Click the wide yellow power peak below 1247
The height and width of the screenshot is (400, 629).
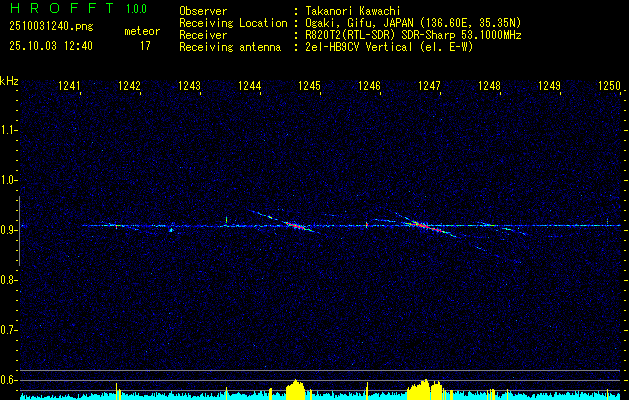point(424,390)
